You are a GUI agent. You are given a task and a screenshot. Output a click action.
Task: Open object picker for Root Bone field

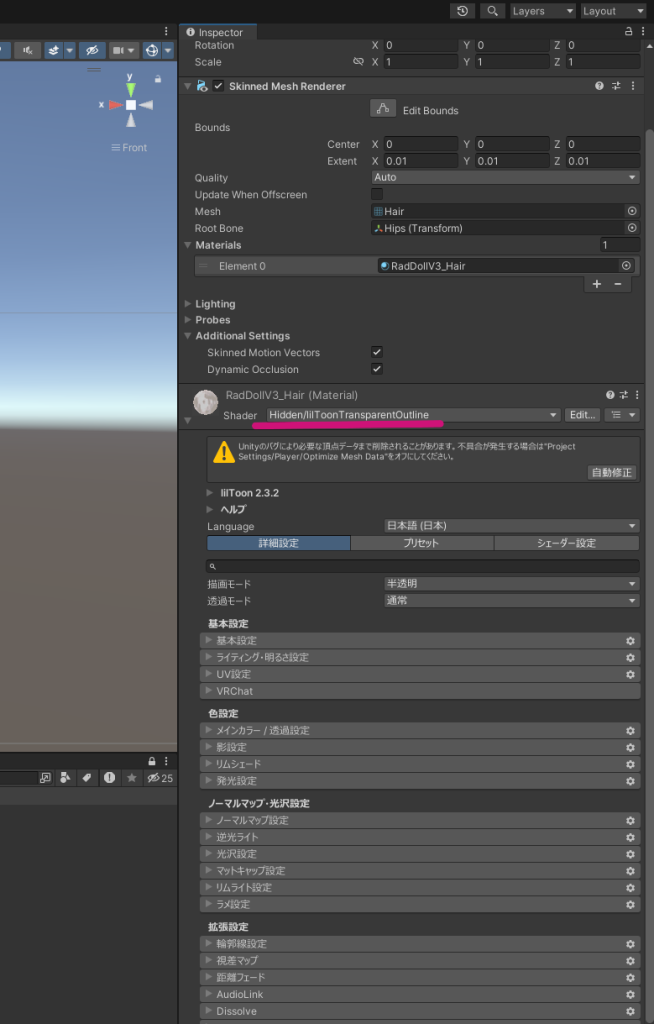(x=631, y=228)
